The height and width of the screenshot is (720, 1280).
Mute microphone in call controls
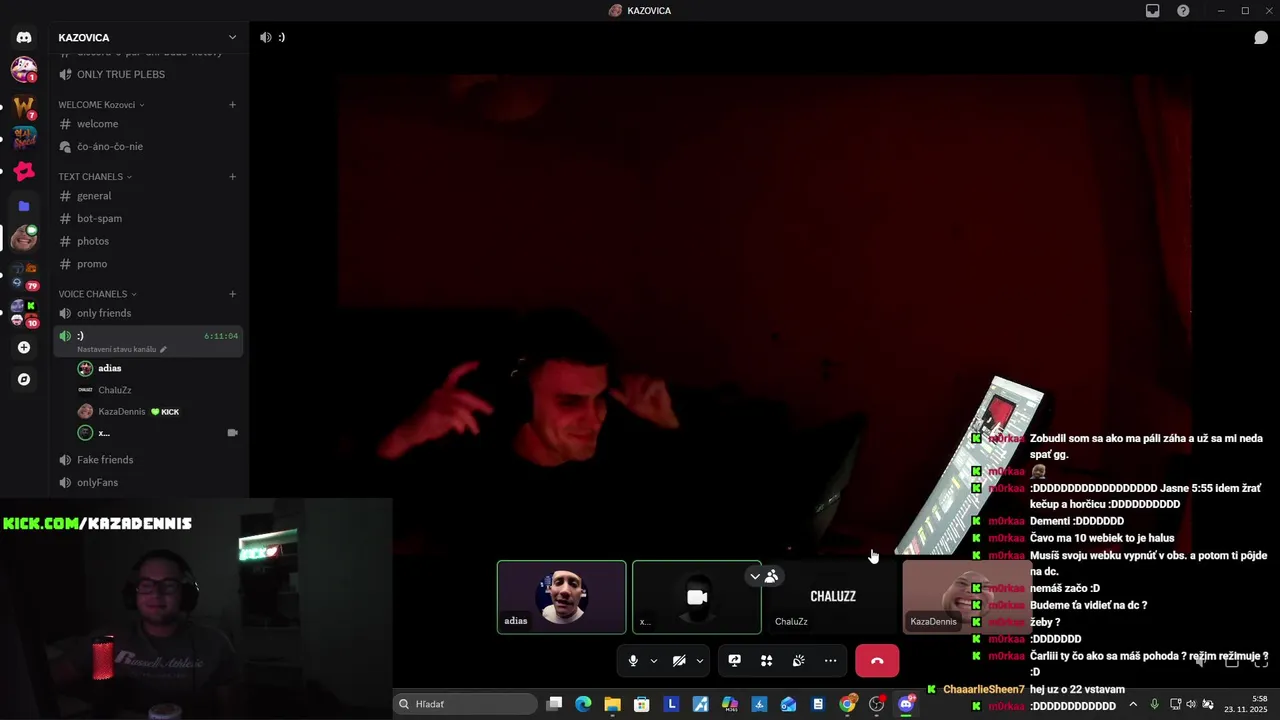[633, 661]
